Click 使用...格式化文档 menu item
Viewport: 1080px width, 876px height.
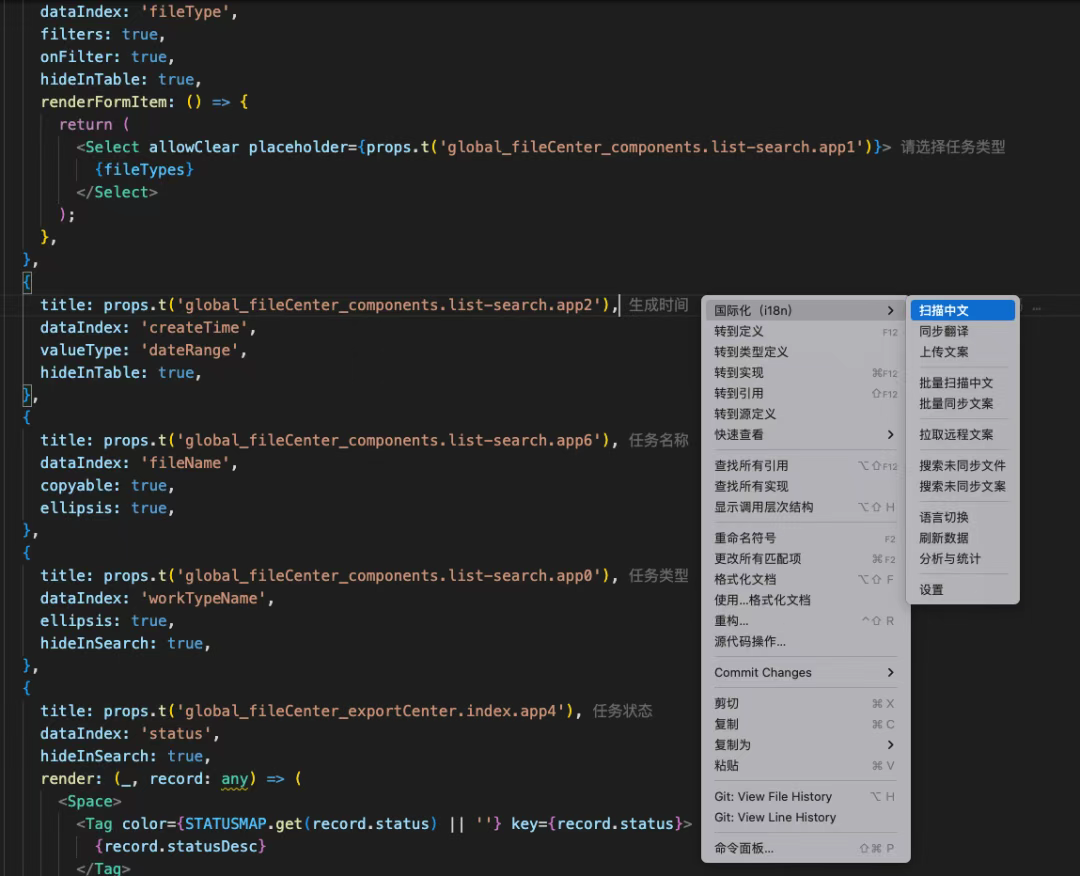coord(804,600)
